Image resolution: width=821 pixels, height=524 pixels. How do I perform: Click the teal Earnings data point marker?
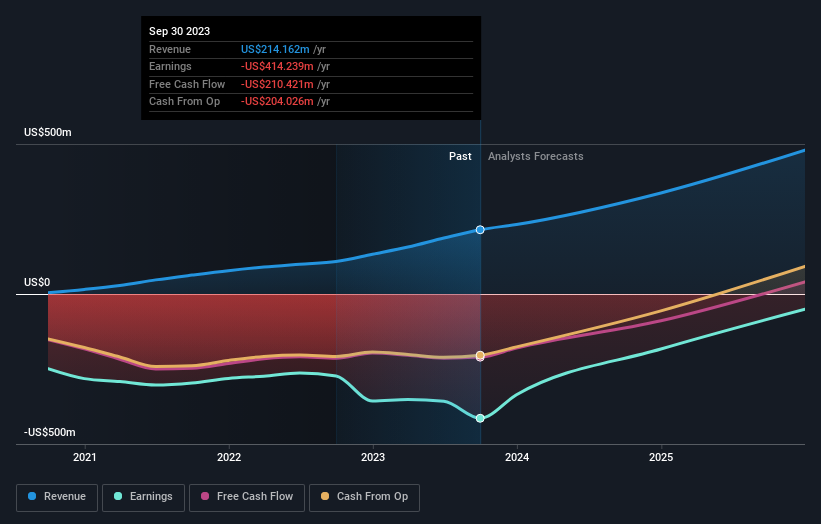pos(480,418)
